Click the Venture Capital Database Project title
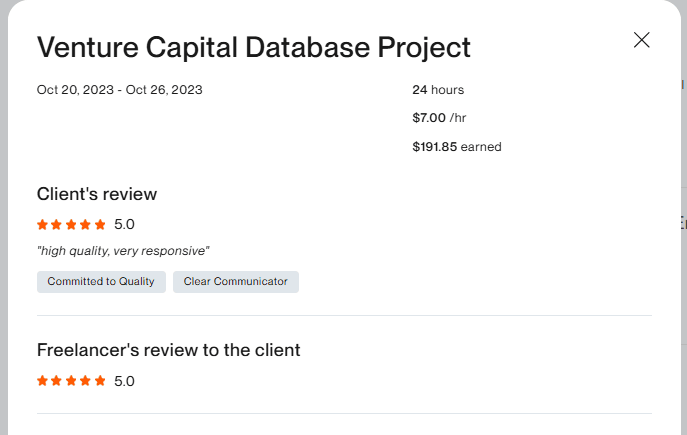The height and width of the screenshot is (435, 687). [x=254, y=48]
